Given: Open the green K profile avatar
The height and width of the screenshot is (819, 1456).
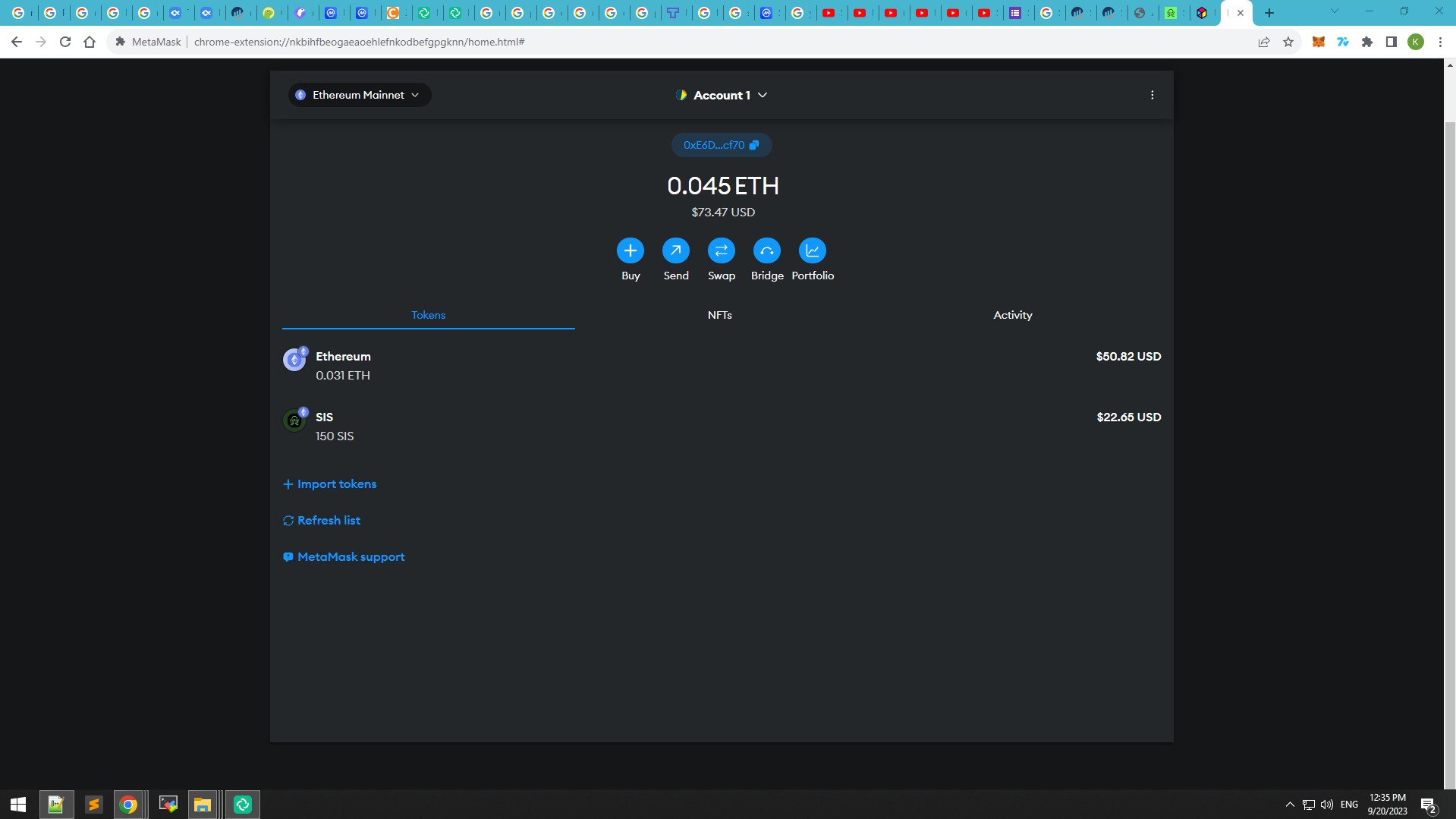Looking at the screenshot, I should (1416, 42).
